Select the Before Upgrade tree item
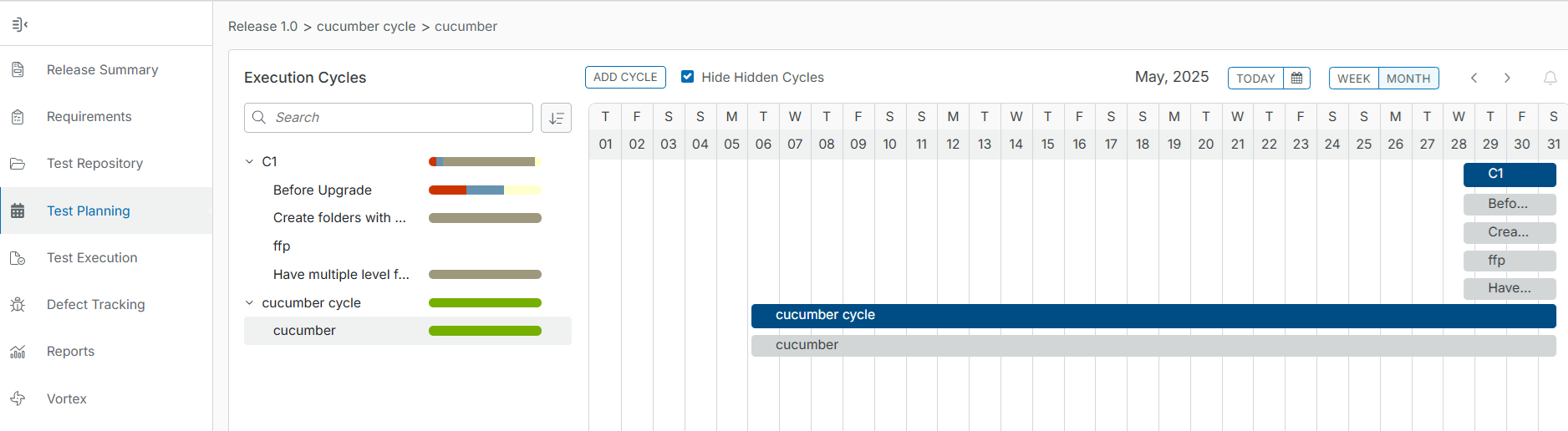Image resolution: width=1568 pixels, height=431 pixels. tap(322, 190)
